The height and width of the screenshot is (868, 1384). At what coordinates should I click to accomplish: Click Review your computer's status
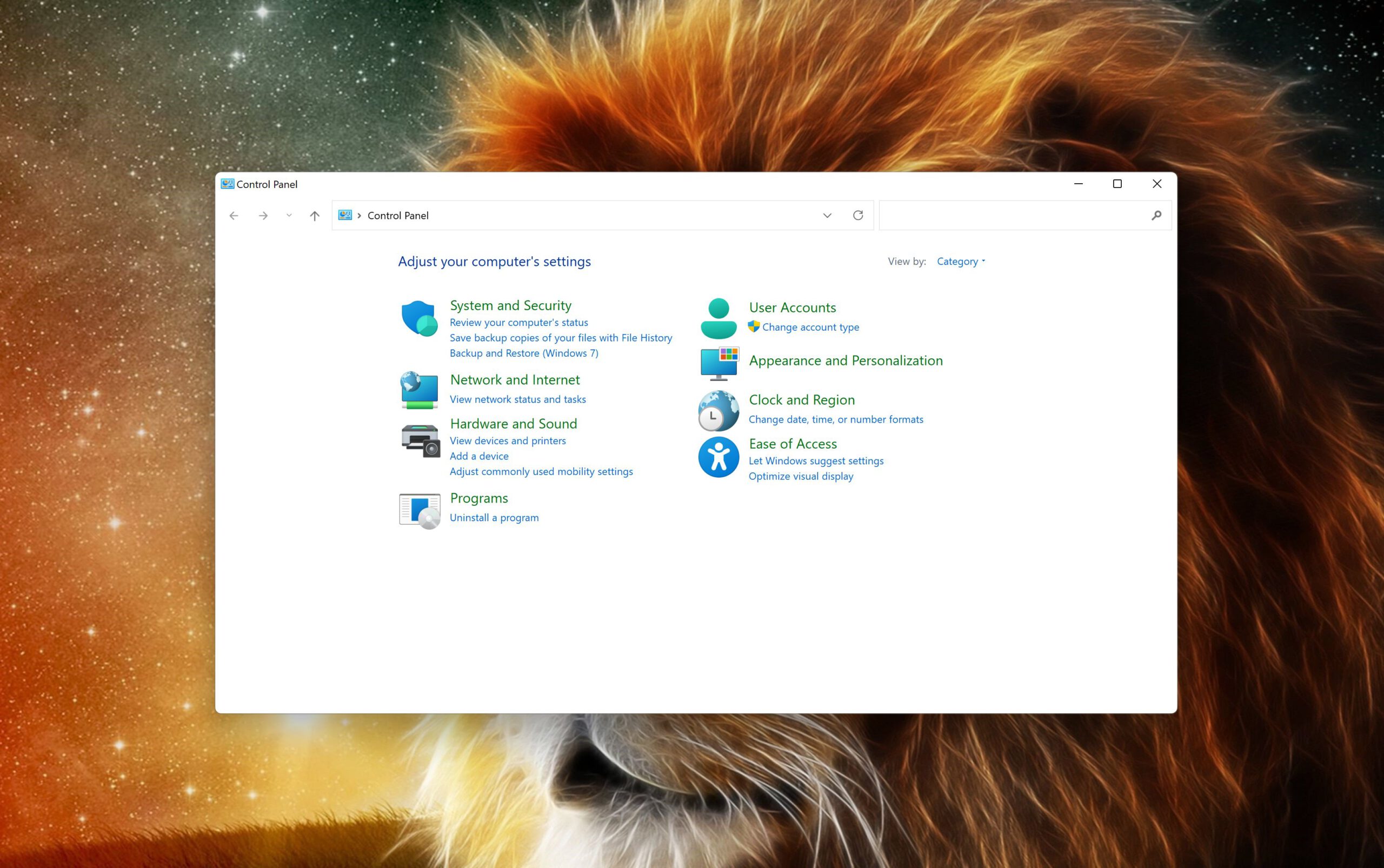pyautogui.click(x=518, y=323)
